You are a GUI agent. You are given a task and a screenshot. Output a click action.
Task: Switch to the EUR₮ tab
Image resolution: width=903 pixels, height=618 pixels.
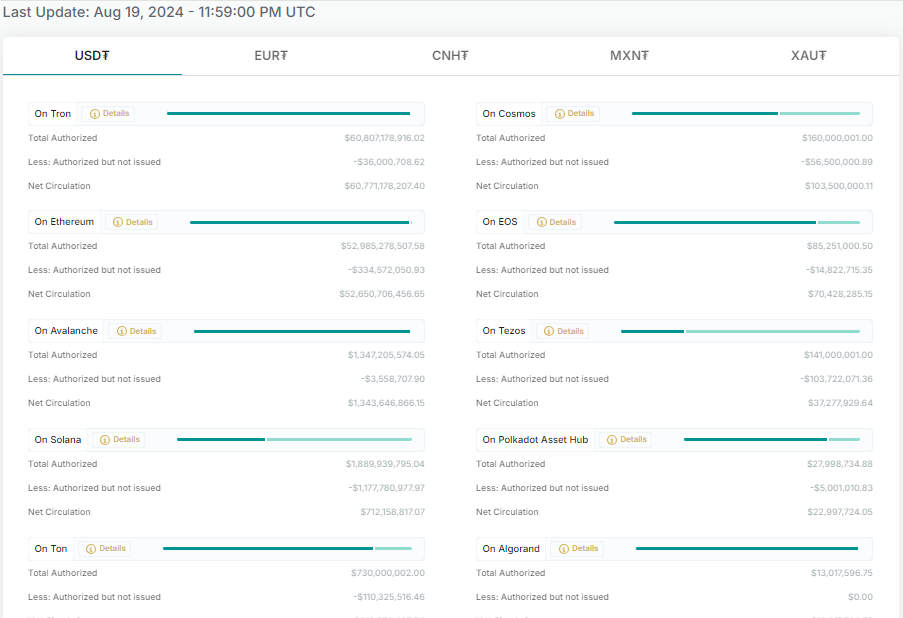tap(271, 56)
